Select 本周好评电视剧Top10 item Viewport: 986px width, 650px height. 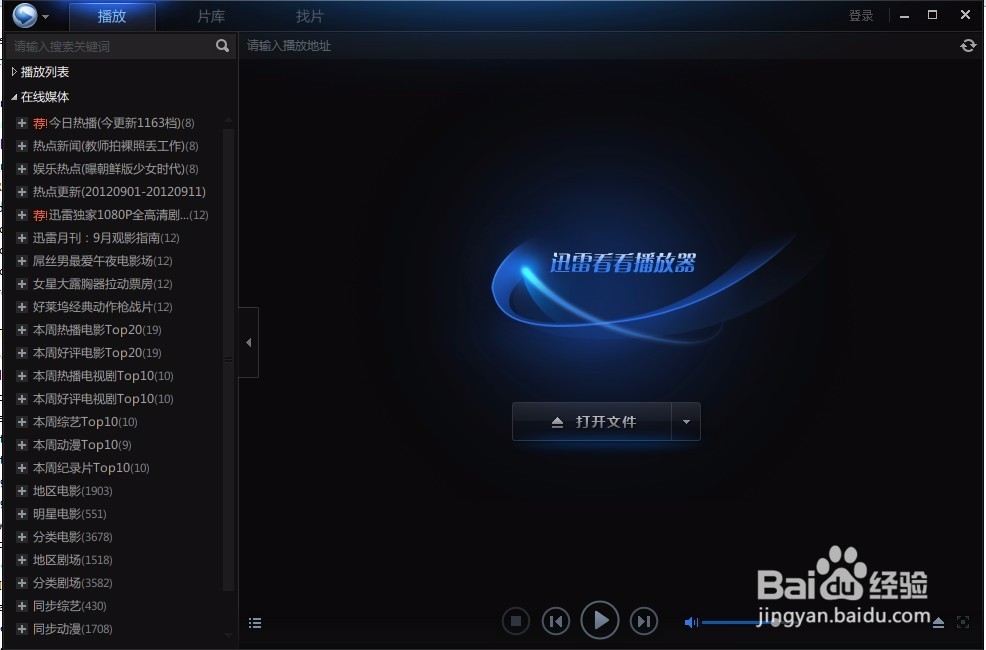coord(103,399)
